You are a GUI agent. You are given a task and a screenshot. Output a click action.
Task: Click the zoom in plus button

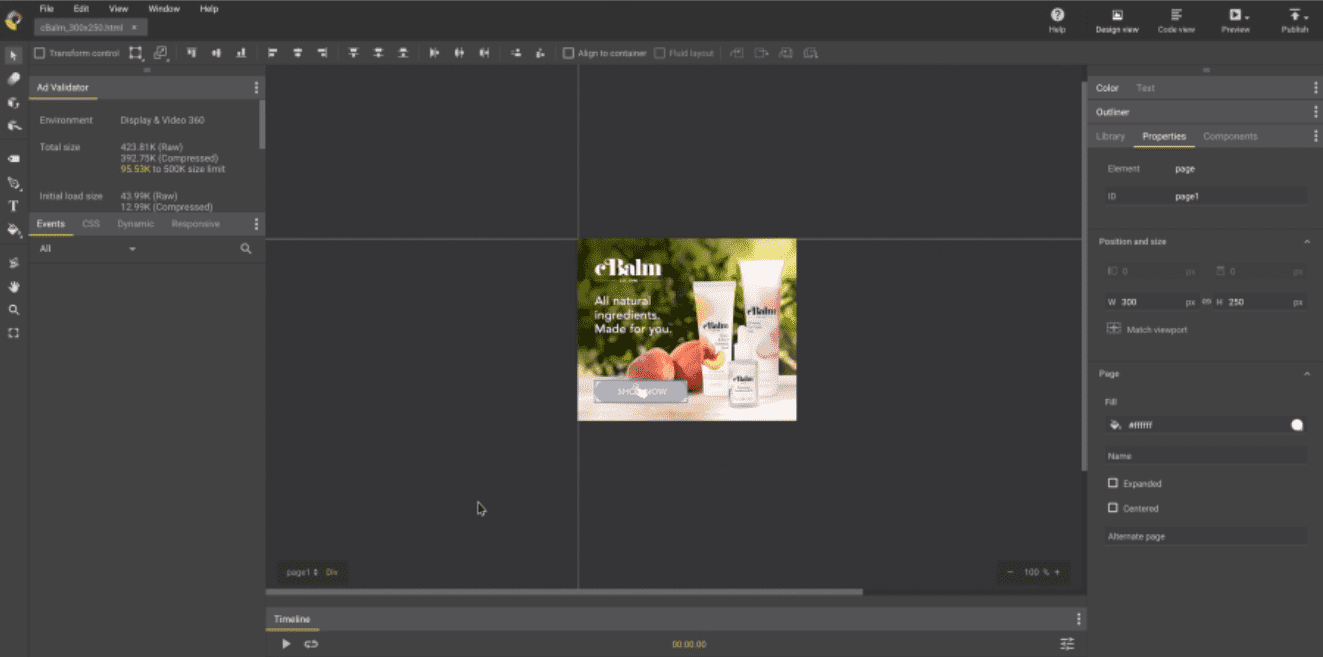point(1056,572)
